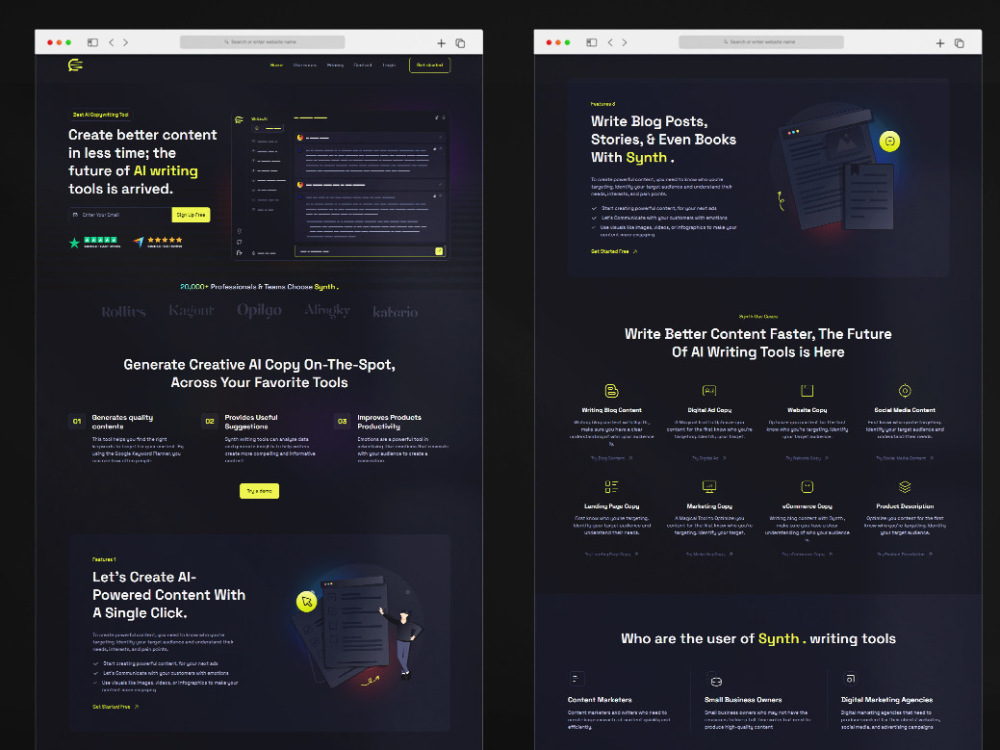Click the dashboard preview image in the hero

pos(339,186)
